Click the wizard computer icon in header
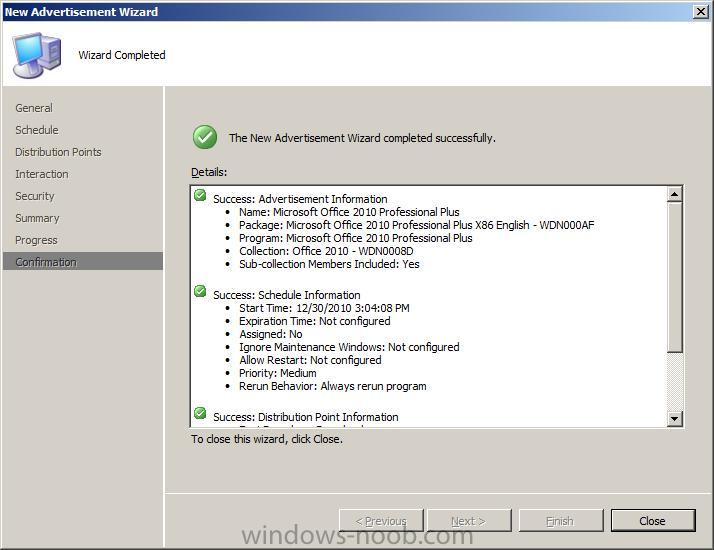The width and height of the screenshot is (714, 550). (x=37, y=55)
